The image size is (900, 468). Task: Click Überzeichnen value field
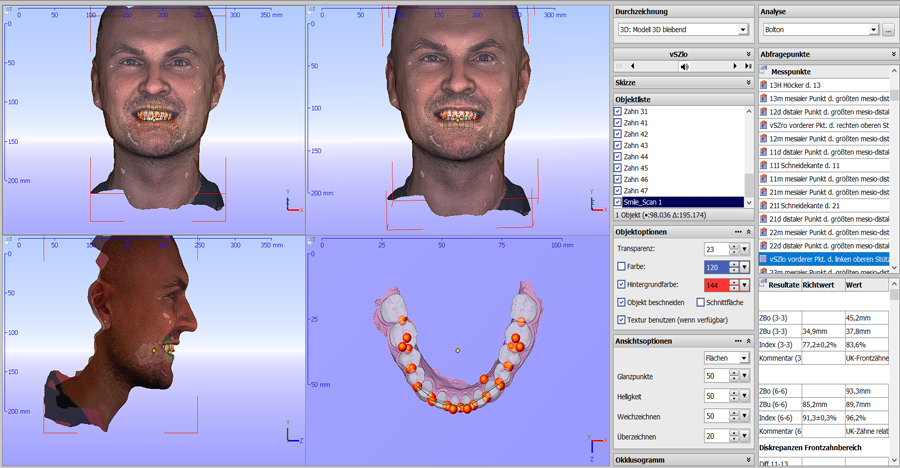[717, 436]
